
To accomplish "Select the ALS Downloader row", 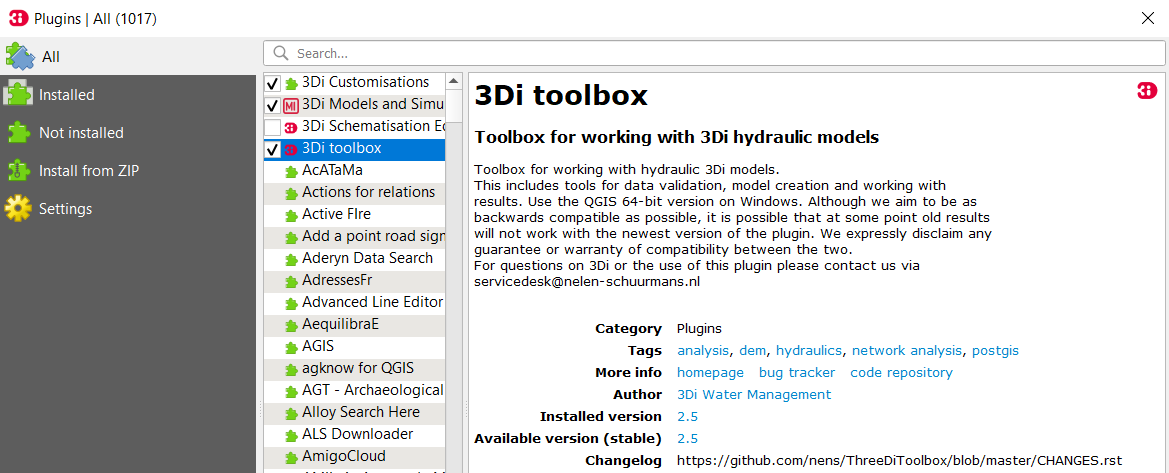I will [x=354, y=435].
